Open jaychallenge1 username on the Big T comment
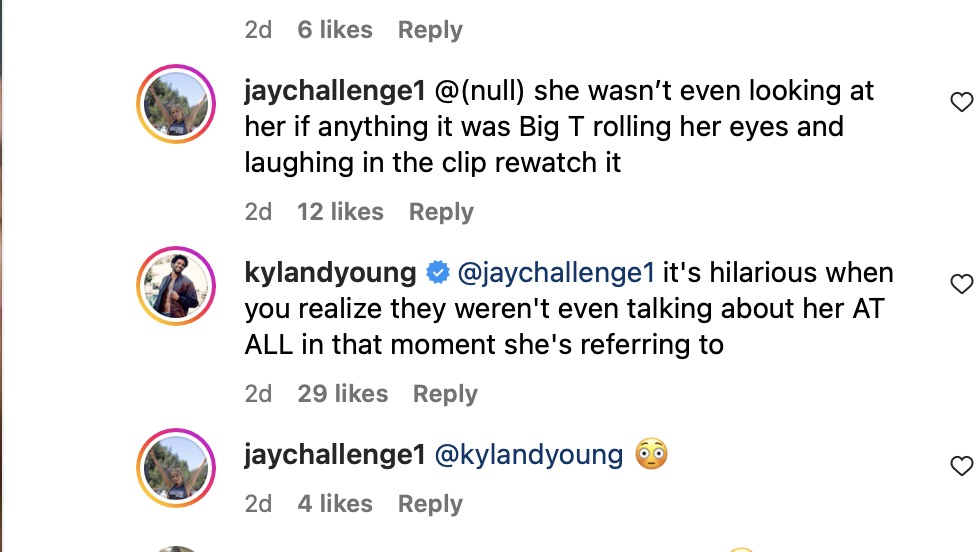980x552 pixels. [x=334, y=91]
